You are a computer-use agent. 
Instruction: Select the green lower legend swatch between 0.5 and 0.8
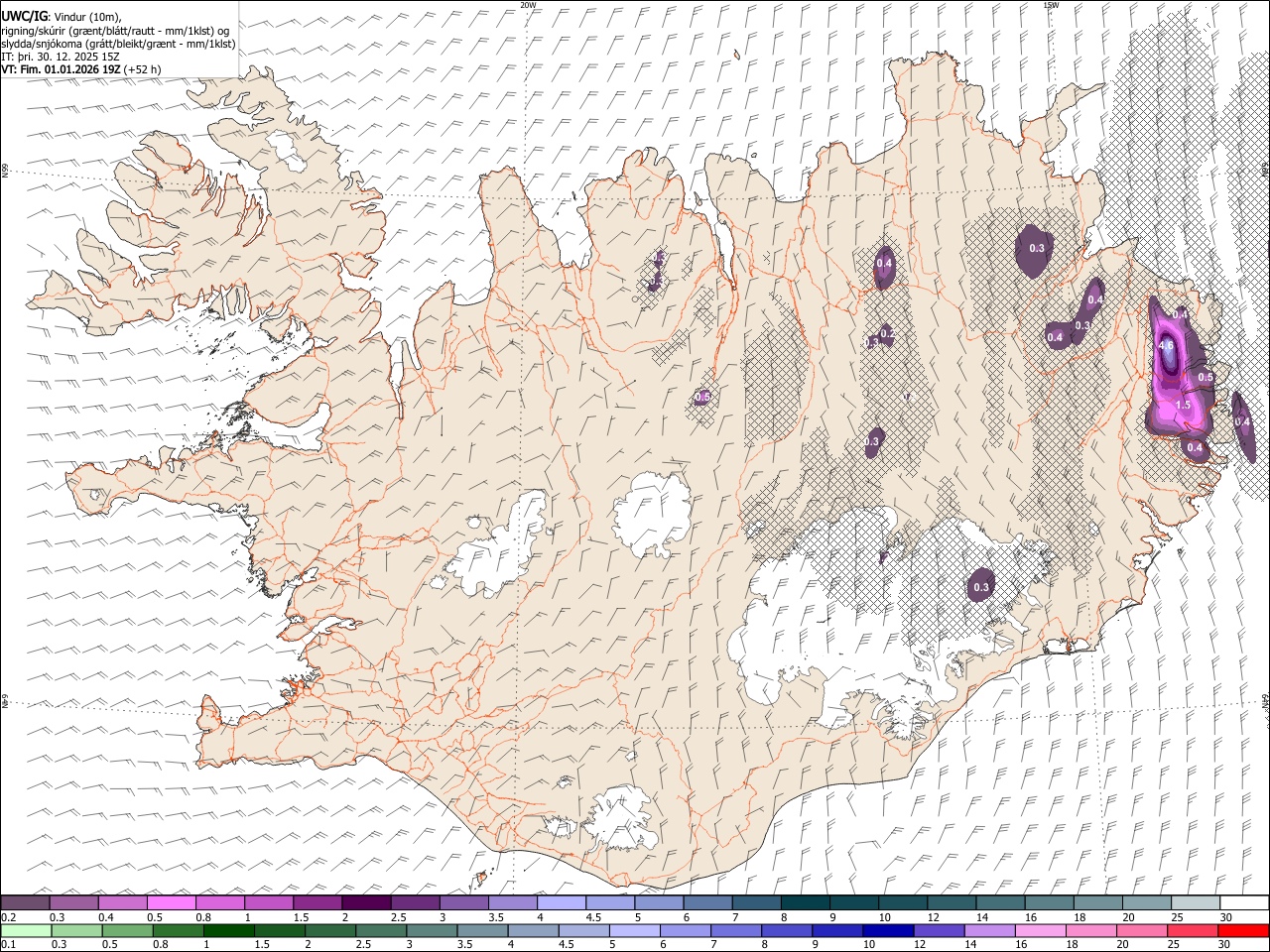[x=127, y=930]
